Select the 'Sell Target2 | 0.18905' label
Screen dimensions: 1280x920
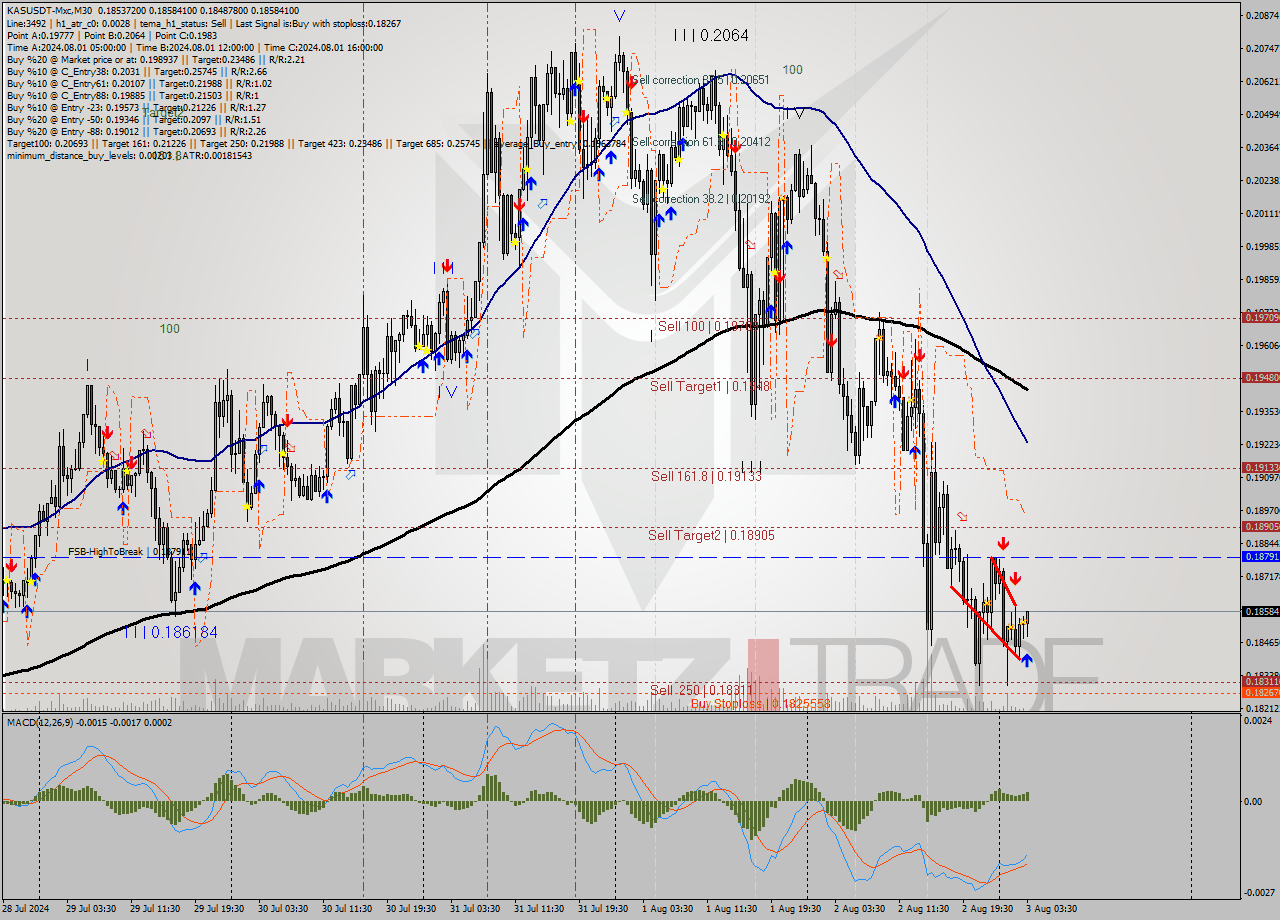pos(711,535)
